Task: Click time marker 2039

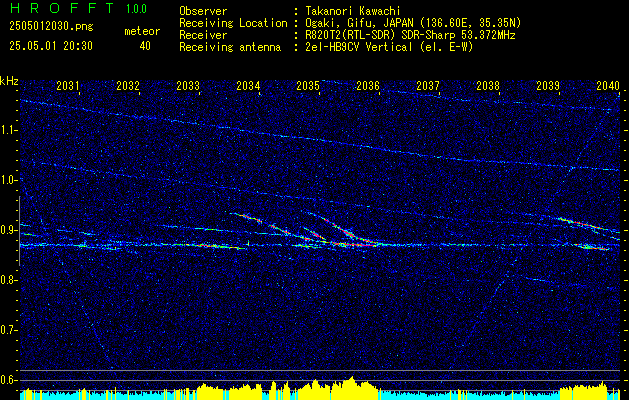Action: tap(548, 85)
